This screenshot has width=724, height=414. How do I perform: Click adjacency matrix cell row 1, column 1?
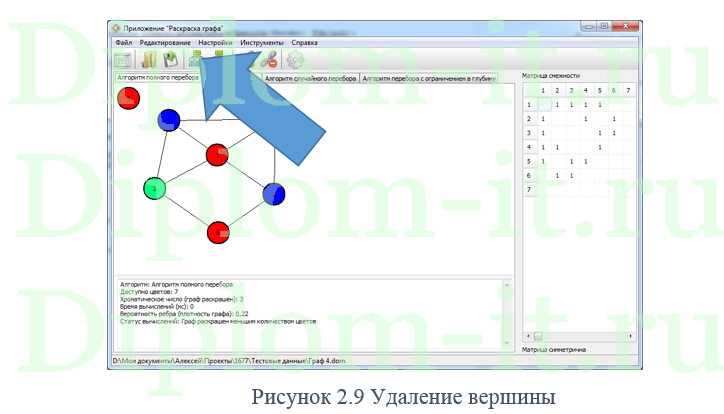click(x=543, y=104)
